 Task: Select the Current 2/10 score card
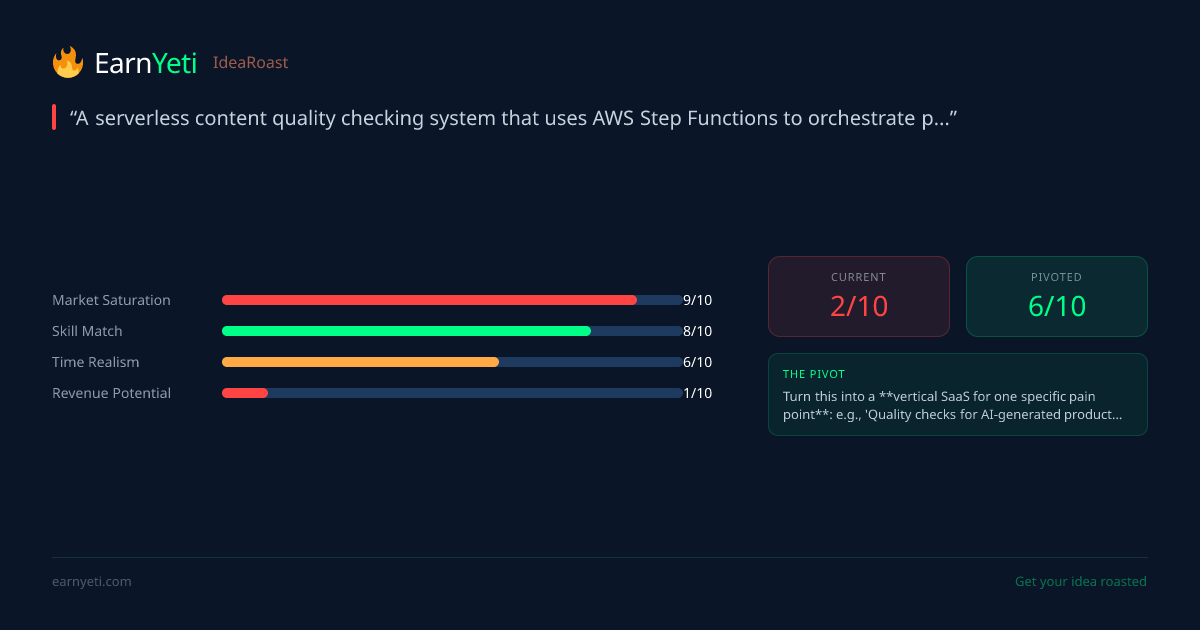pos(858,296)
